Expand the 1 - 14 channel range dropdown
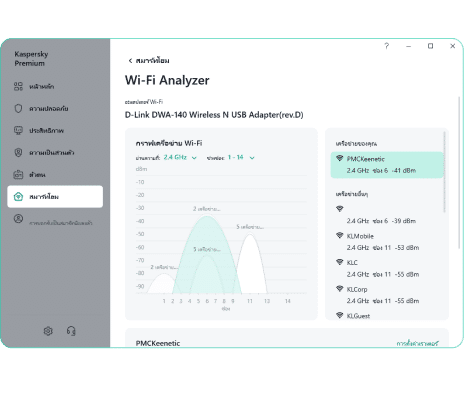464x400 pixels. 241,157
